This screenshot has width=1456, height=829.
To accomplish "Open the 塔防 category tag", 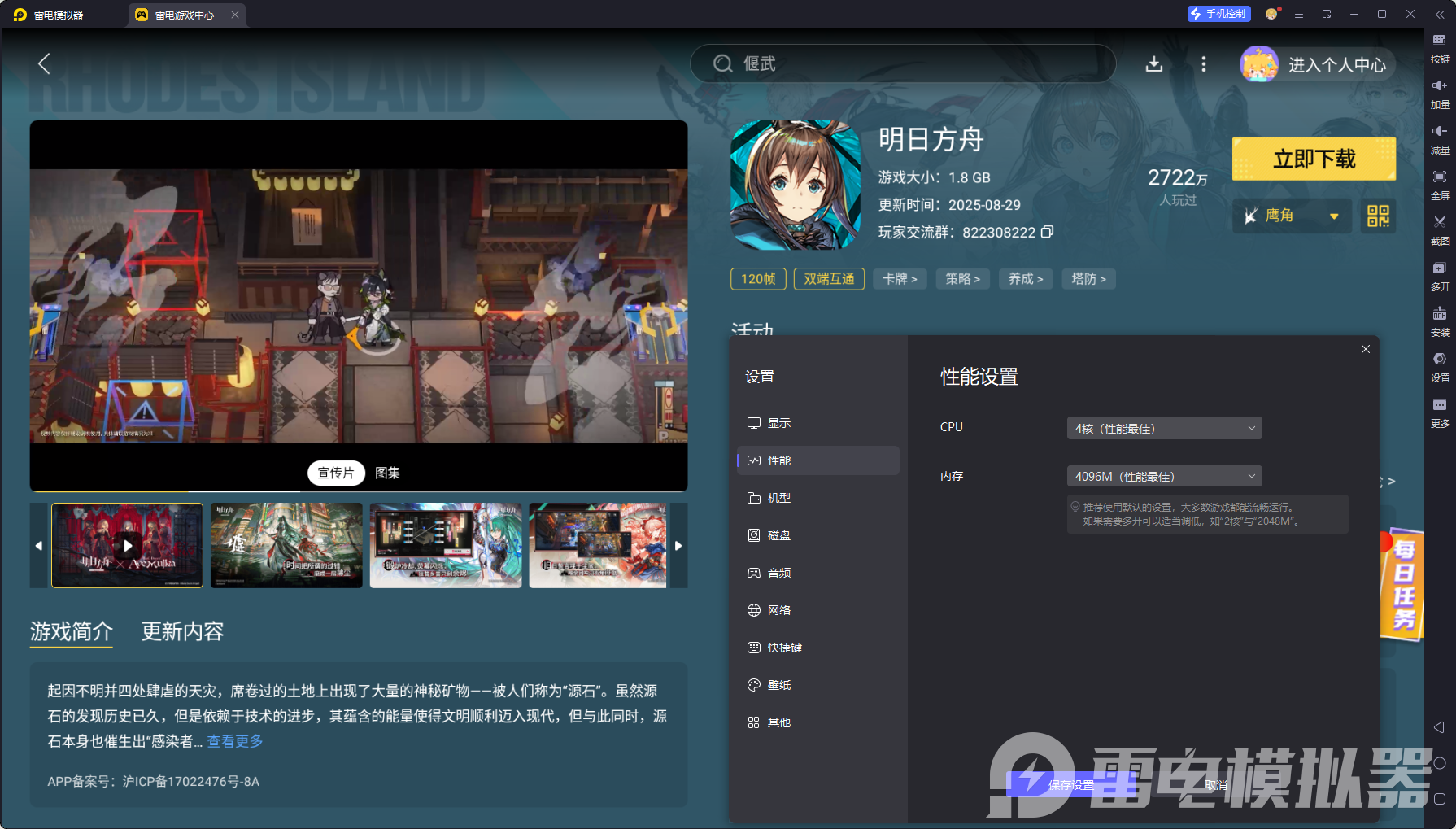I will click(1088, 279).
